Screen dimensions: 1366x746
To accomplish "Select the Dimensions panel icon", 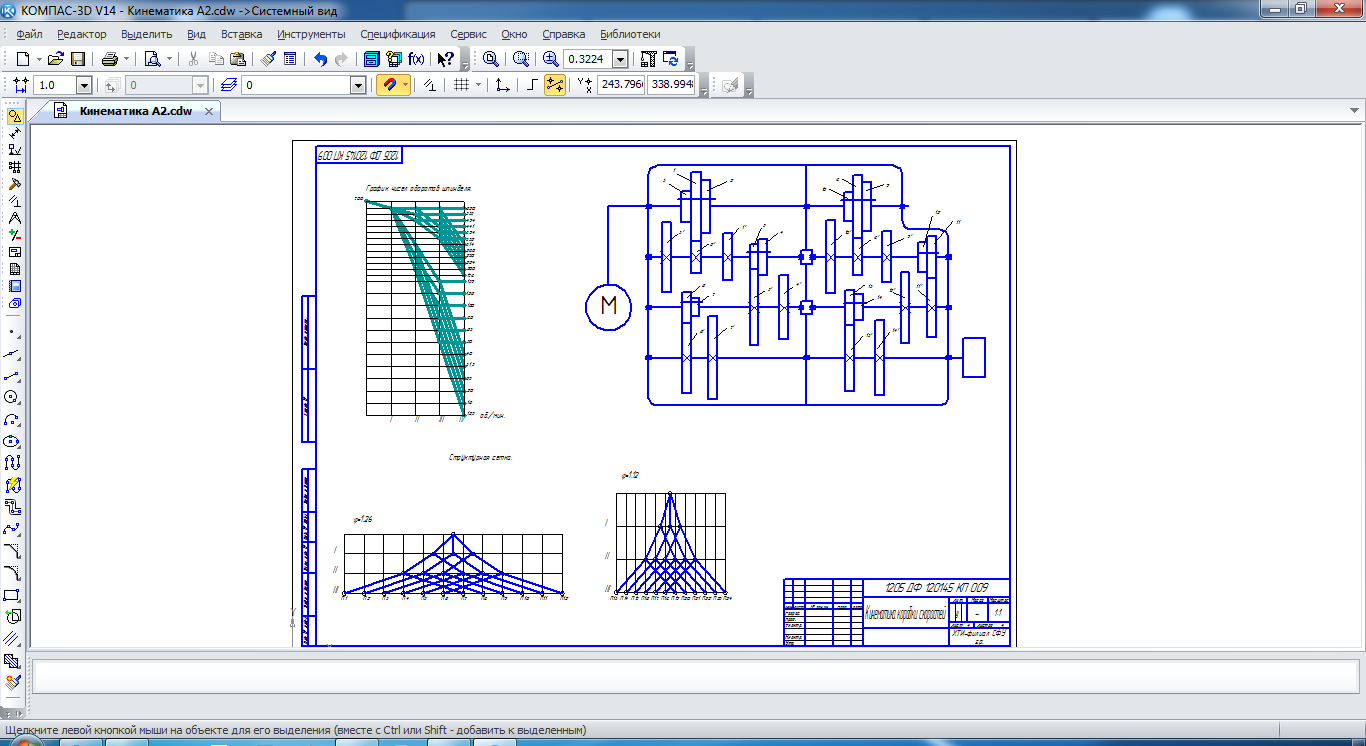I will tap(14, 133).
